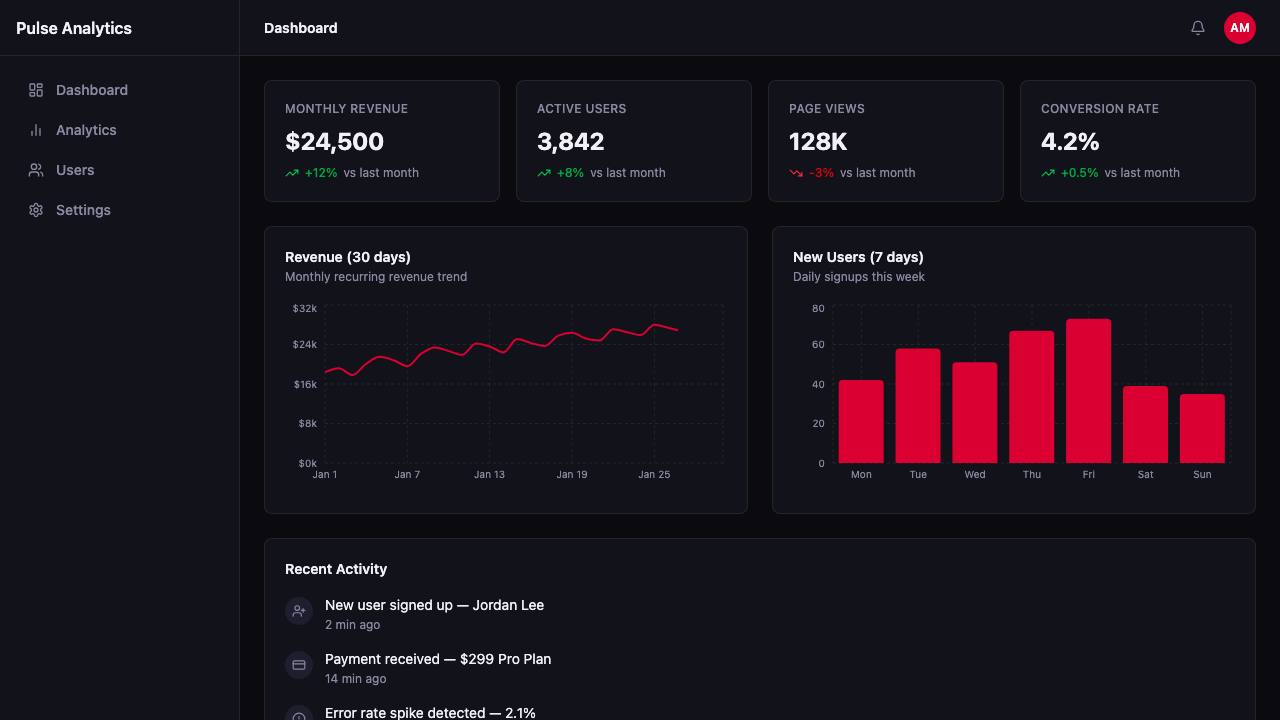Screen dimensions: 1280x720
Task: Click the Users people icon in sidebar
Action: (x=36, y=170)
